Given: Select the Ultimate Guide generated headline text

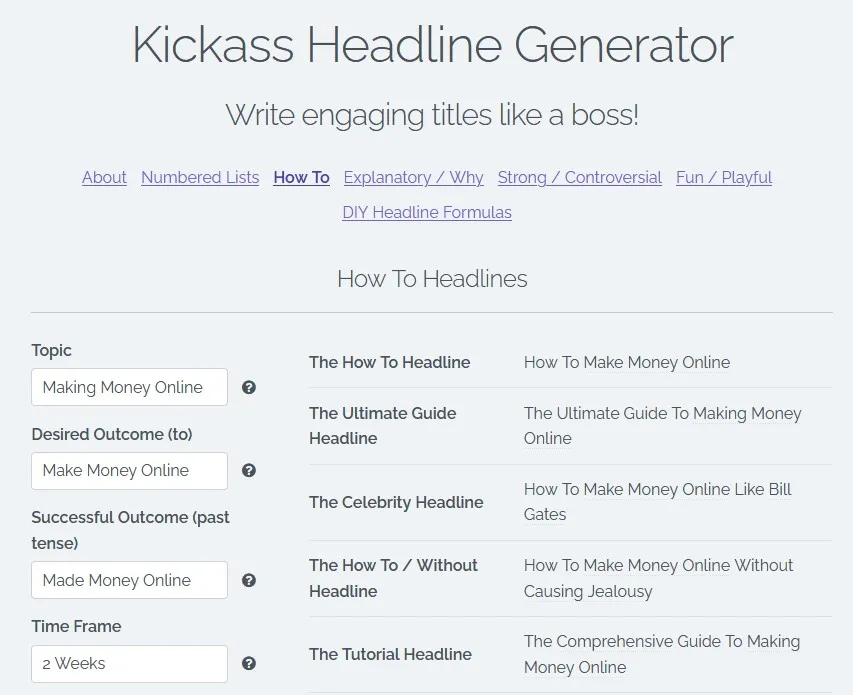Looking at the screenshot, I should 662,426.
